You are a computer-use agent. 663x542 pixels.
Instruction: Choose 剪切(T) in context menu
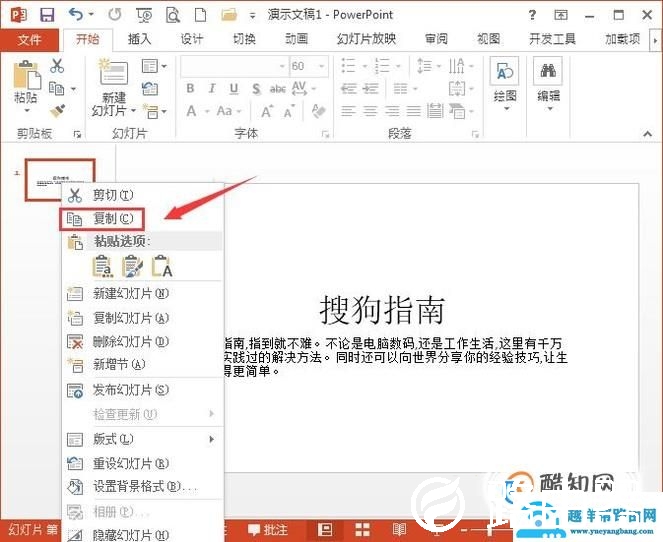(142, 195)
